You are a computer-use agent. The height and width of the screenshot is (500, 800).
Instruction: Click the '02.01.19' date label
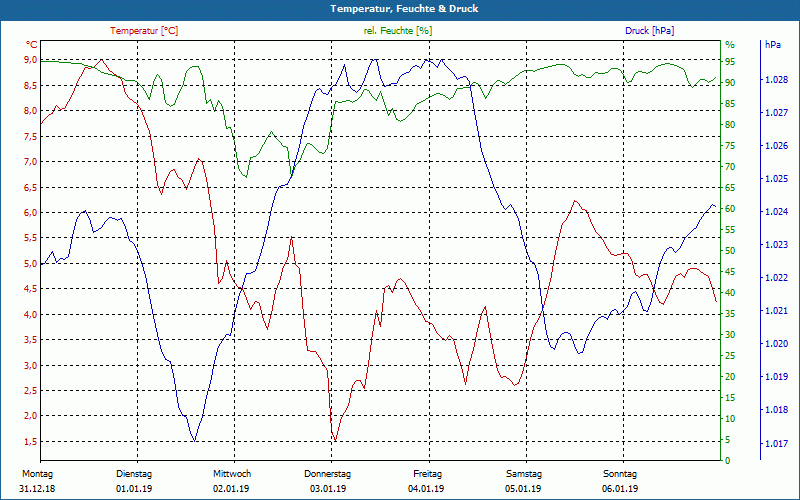point(231,489)
